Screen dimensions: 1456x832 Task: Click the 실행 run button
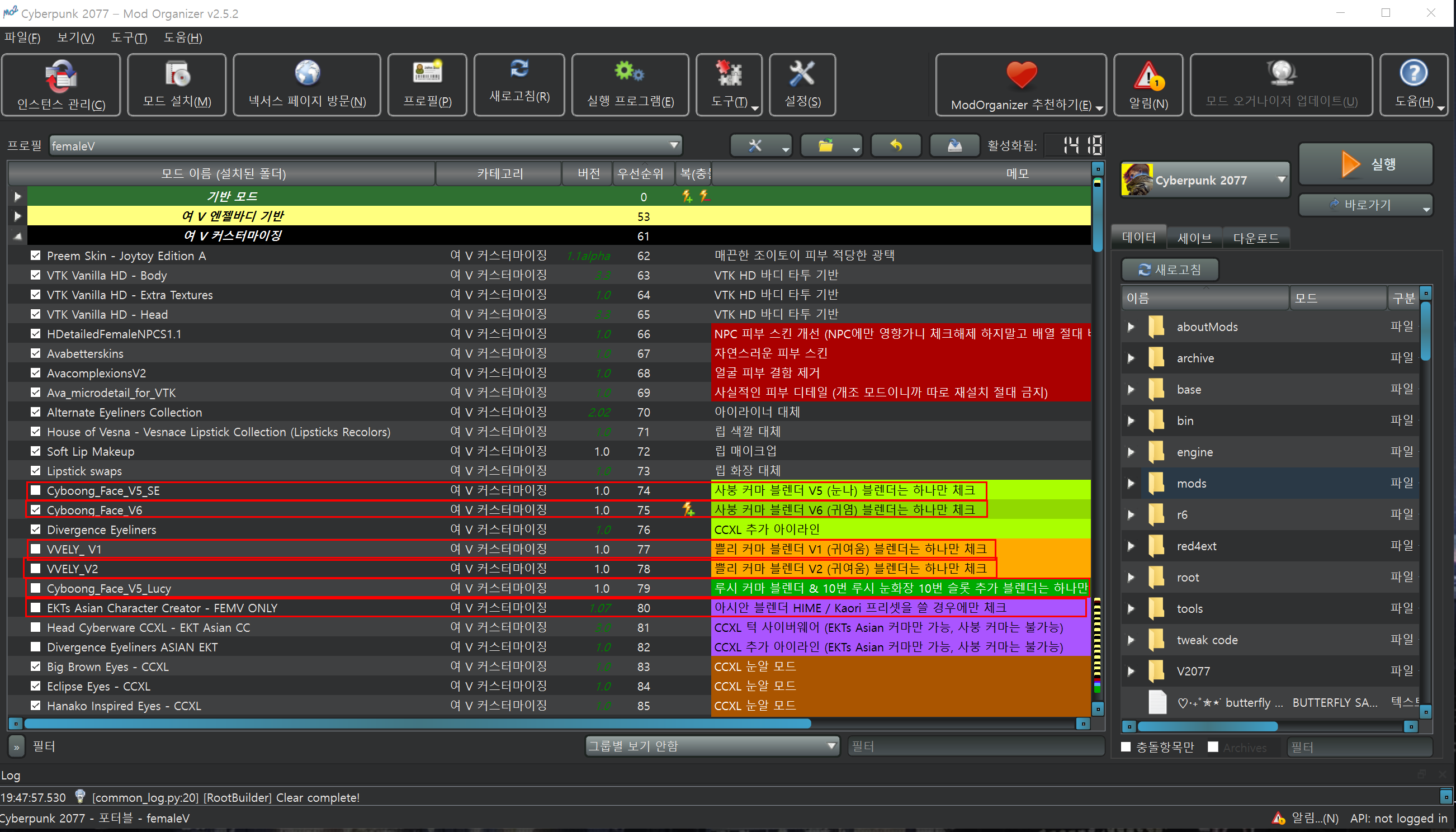1366,164
